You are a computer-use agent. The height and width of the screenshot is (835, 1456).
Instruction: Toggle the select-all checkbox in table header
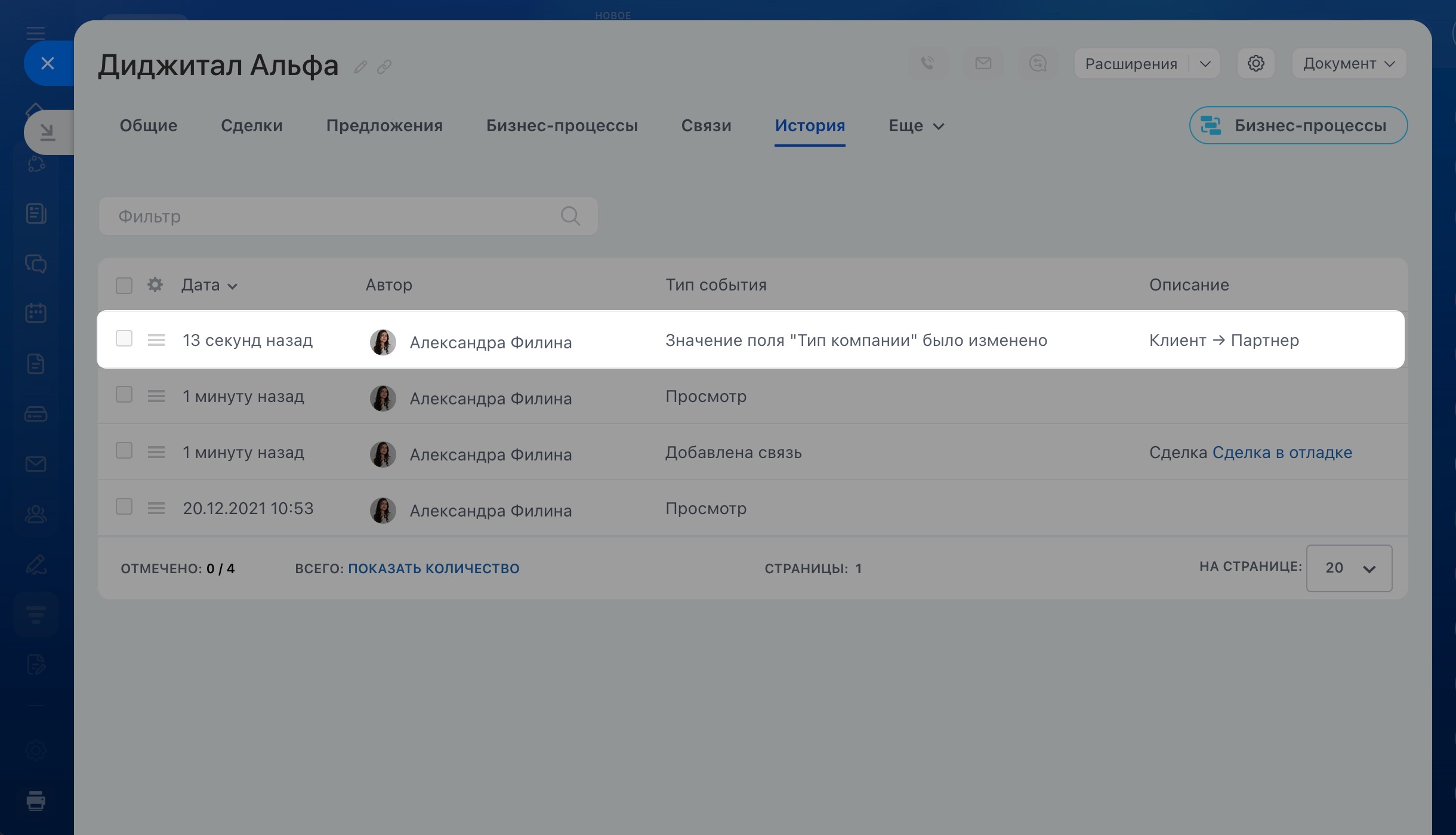[x=124, y=285]
